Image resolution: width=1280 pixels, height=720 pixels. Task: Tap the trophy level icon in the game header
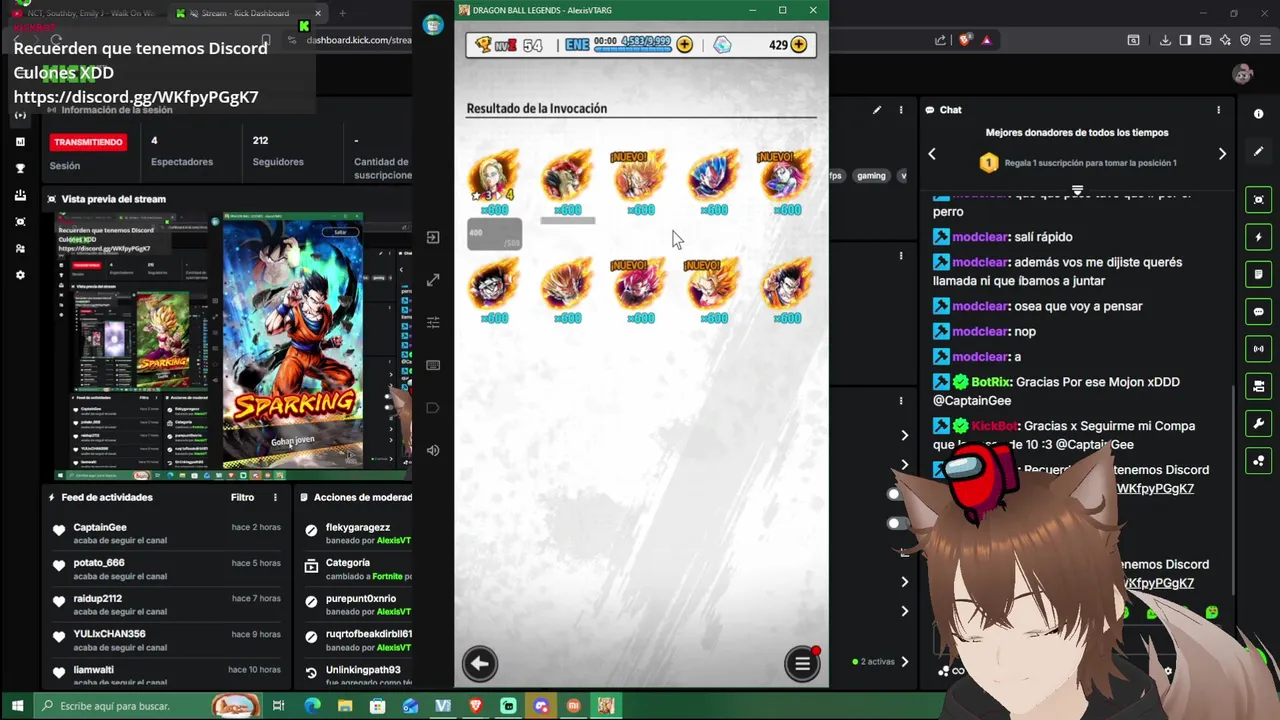[x=483, y=45]
